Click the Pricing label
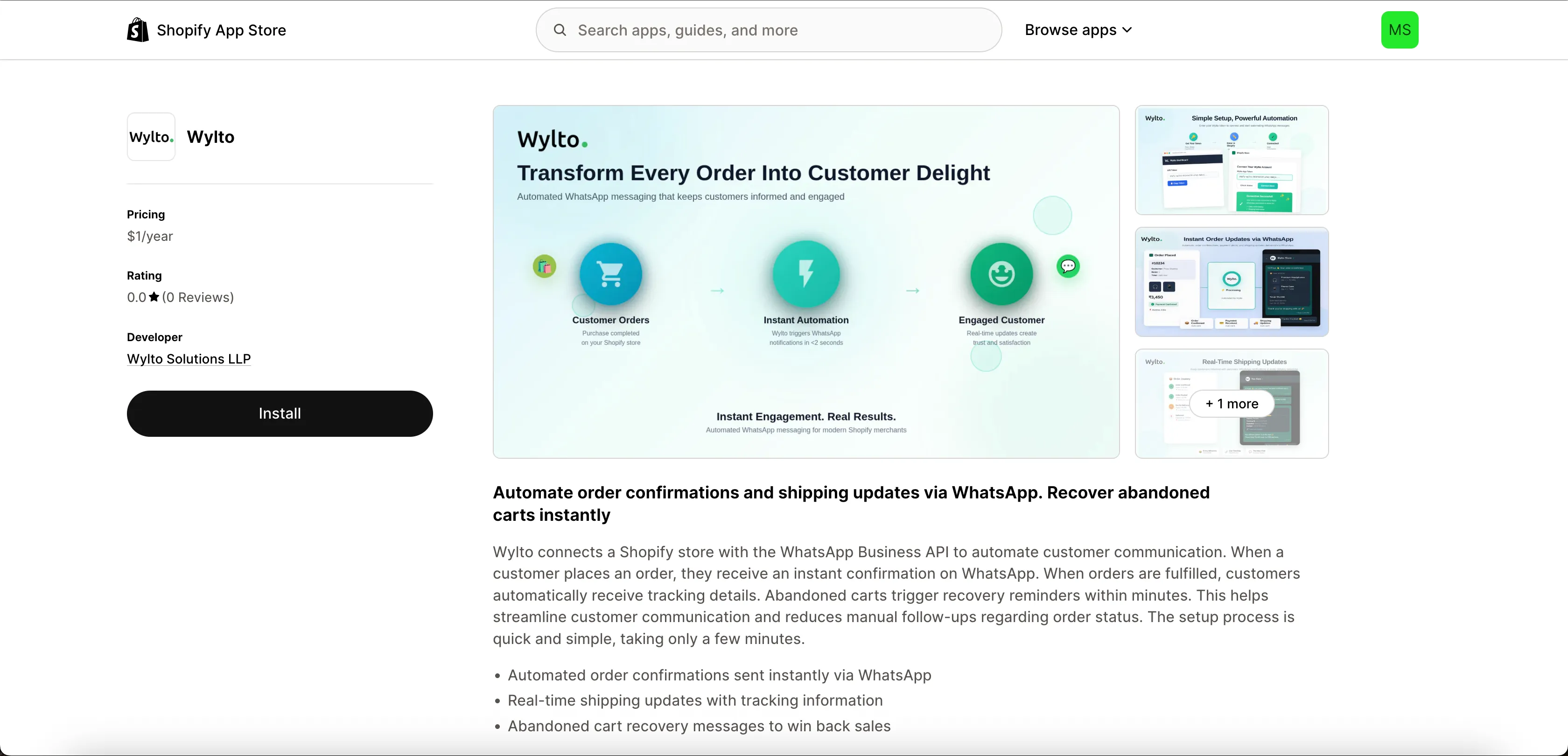1568x756 pixels. [146, 214]
